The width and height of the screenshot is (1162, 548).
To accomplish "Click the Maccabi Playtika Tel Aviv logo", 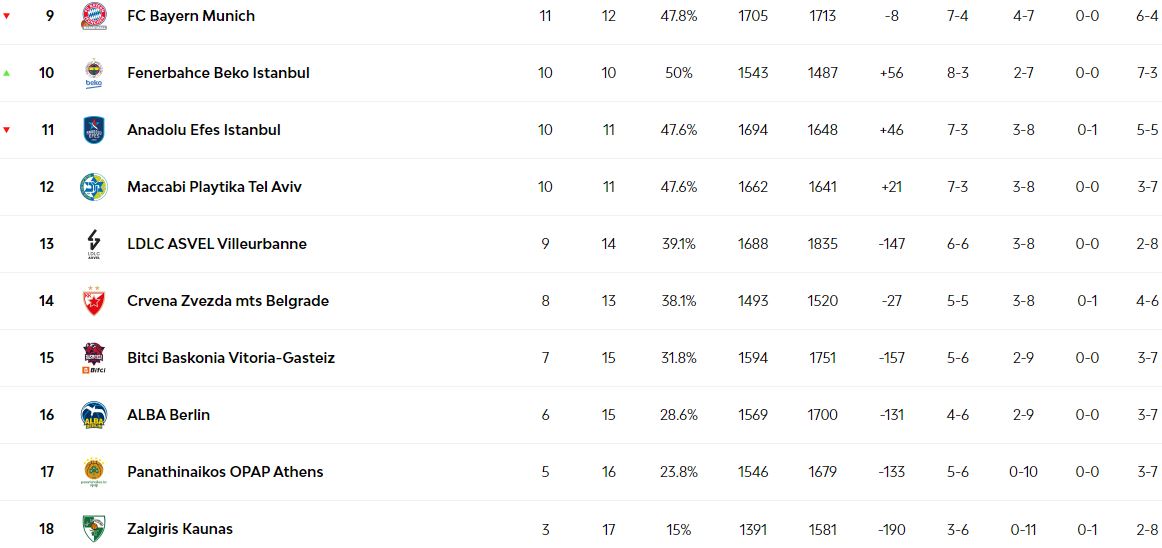I will [94, 187].
